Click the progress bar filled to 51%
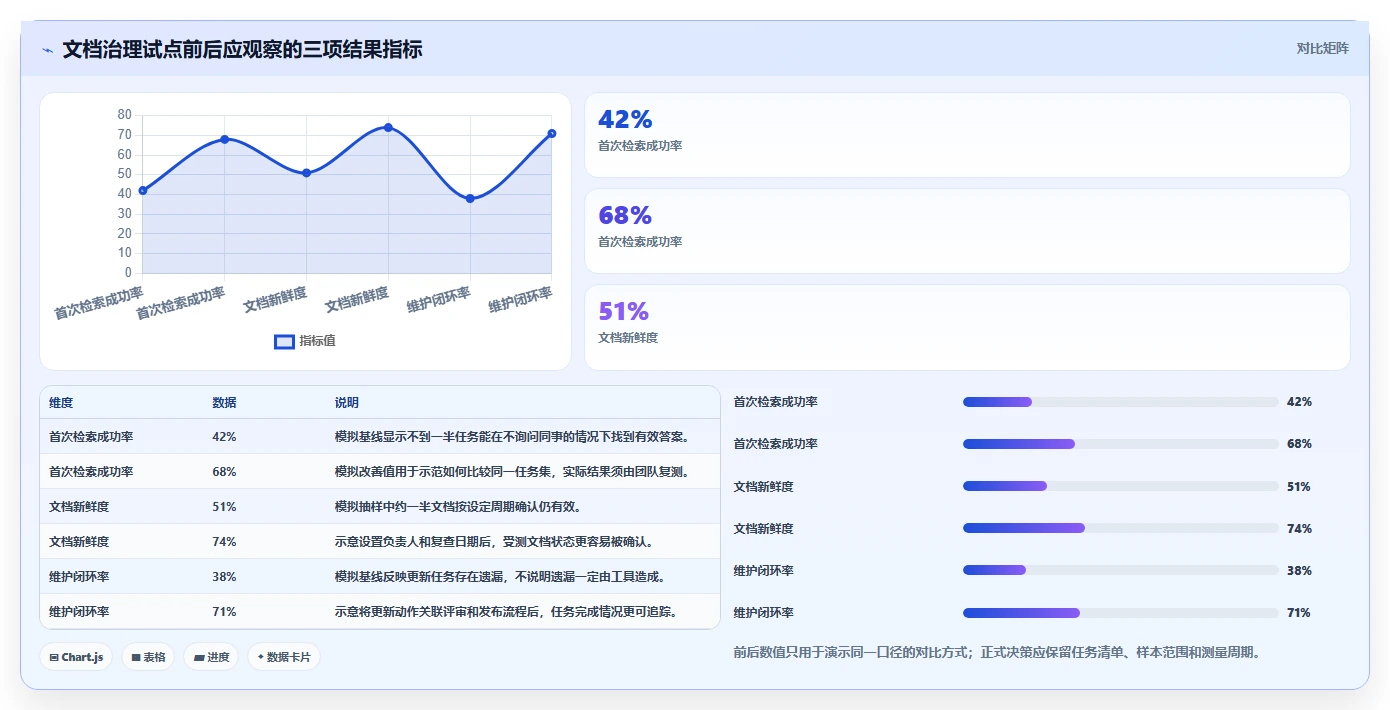The width and height of the screenshot is (1390, 710). point(1121,486)
